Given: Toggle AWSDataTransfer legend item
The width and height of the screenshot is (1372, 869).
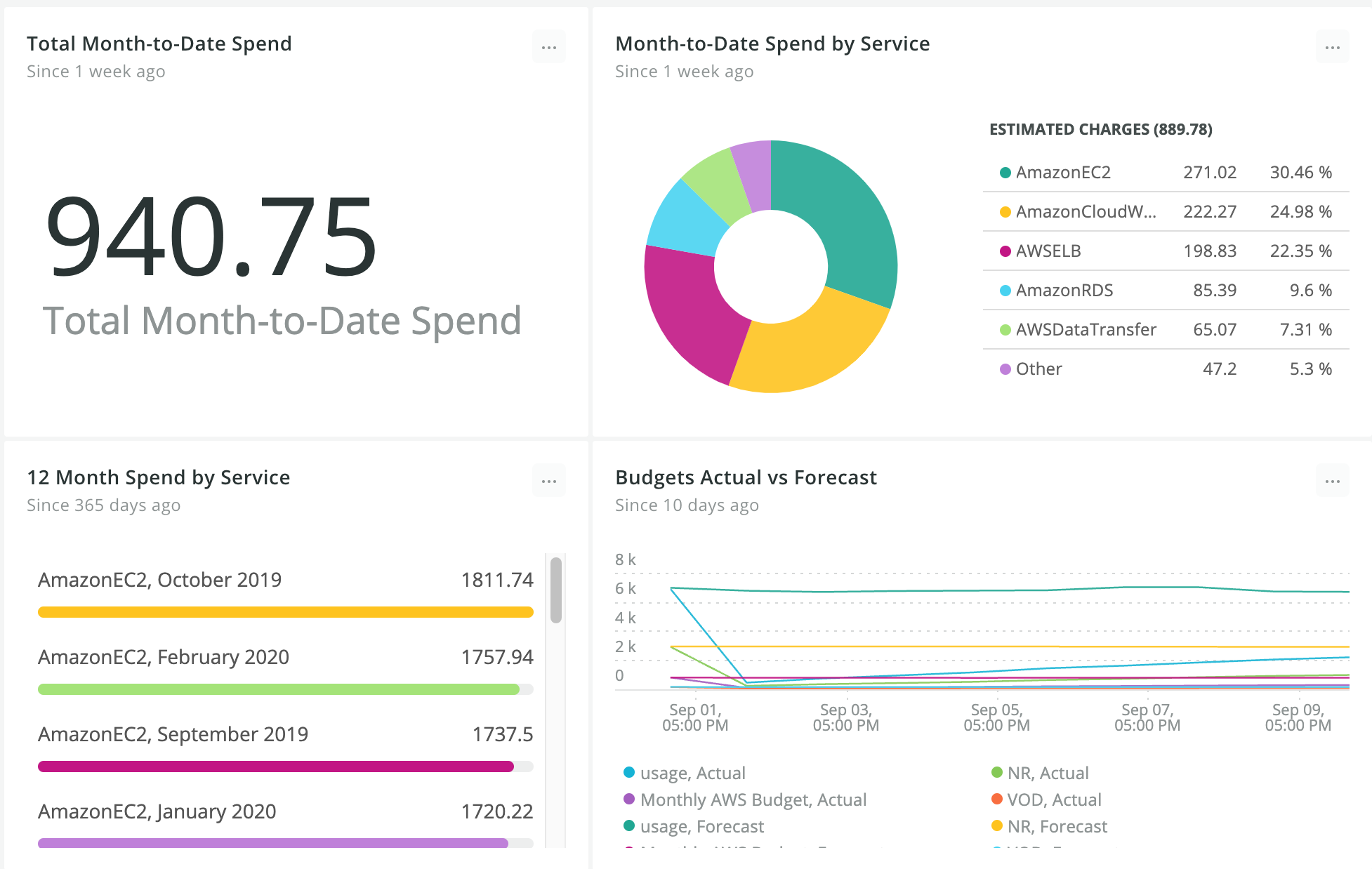Looking at the screenshot, I should click(1085, 330).
